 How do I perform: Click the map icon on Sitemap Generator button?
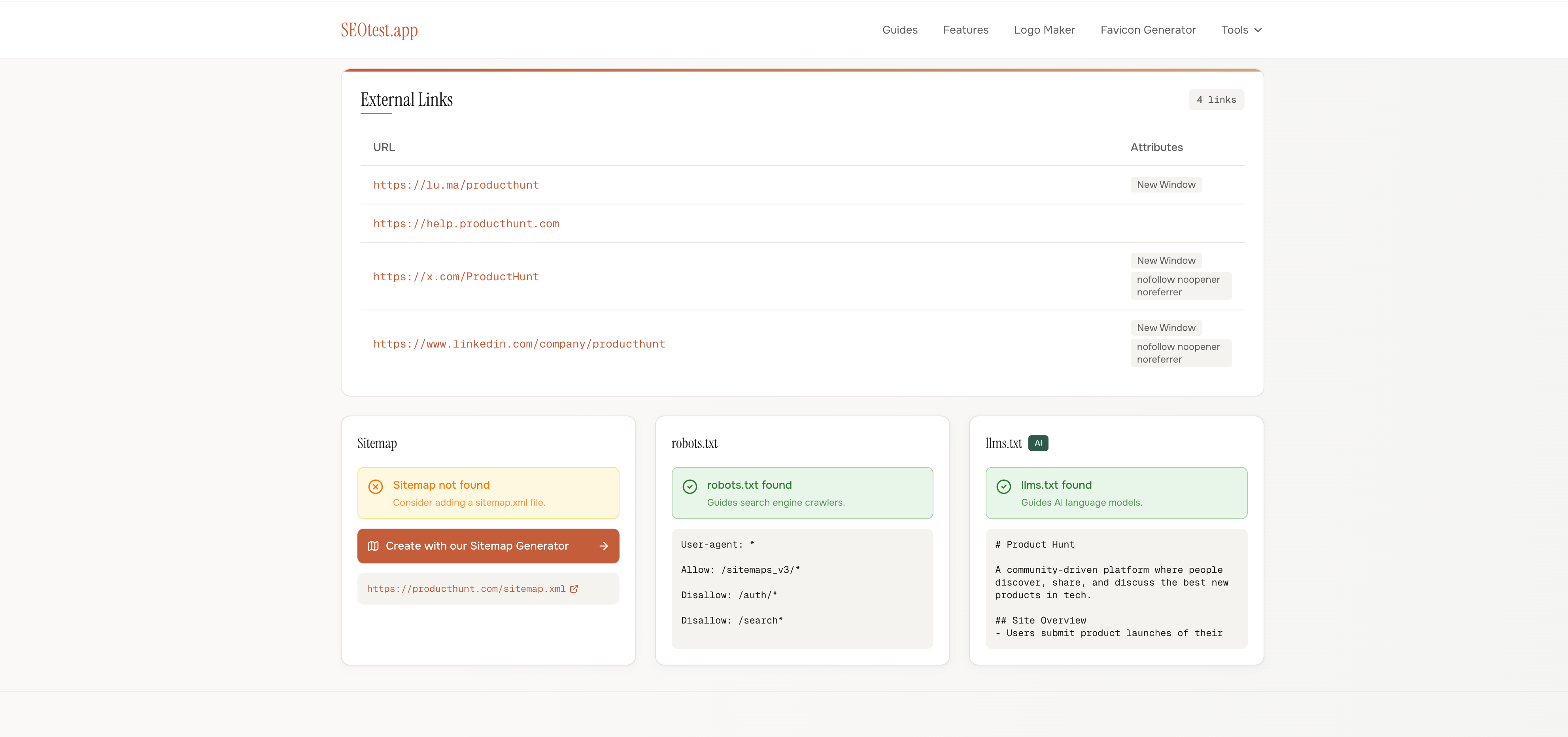point(374,546)
